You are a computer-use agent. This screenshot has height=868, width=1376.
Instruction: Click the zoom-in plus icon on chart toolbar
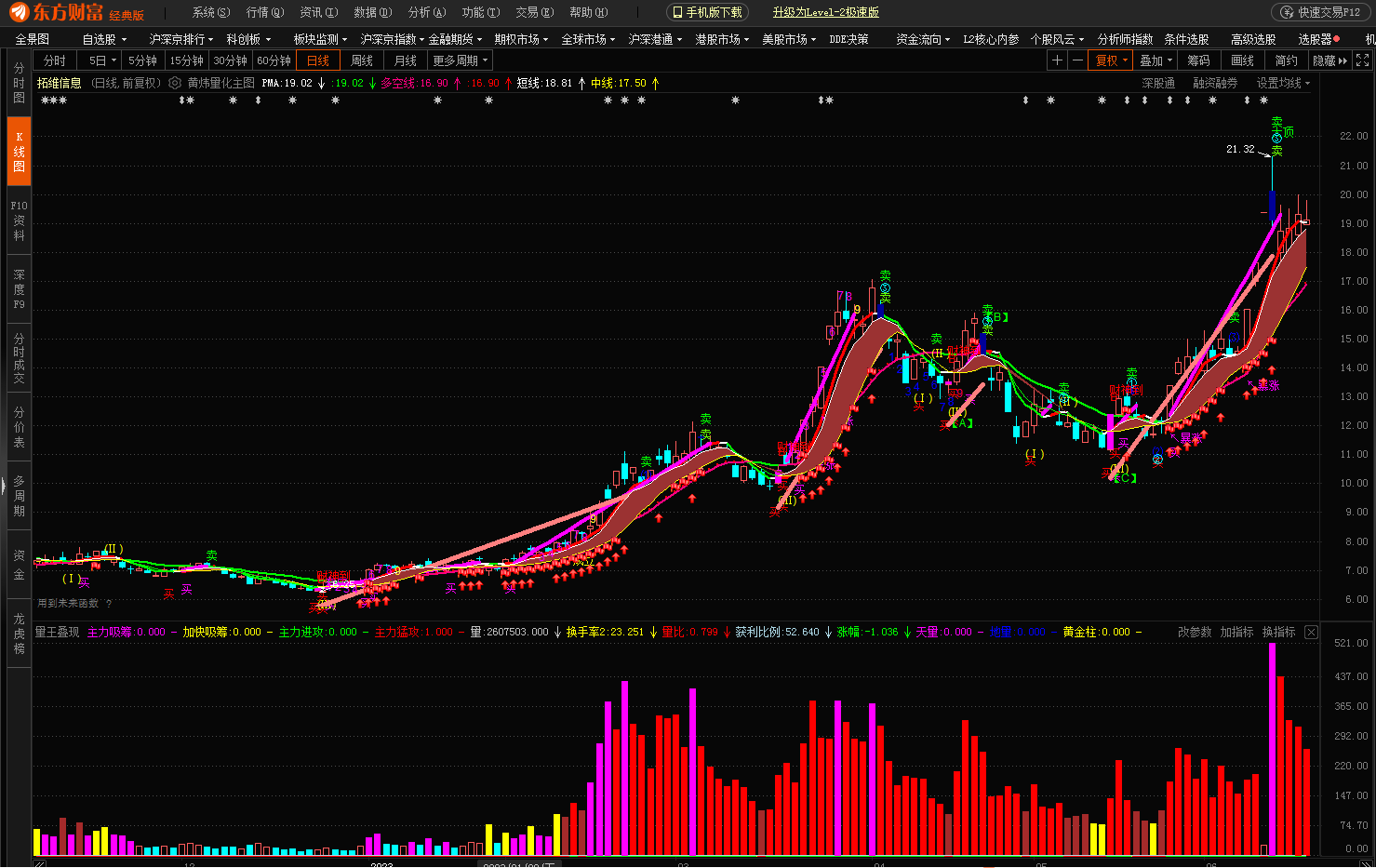point(1057,60)
